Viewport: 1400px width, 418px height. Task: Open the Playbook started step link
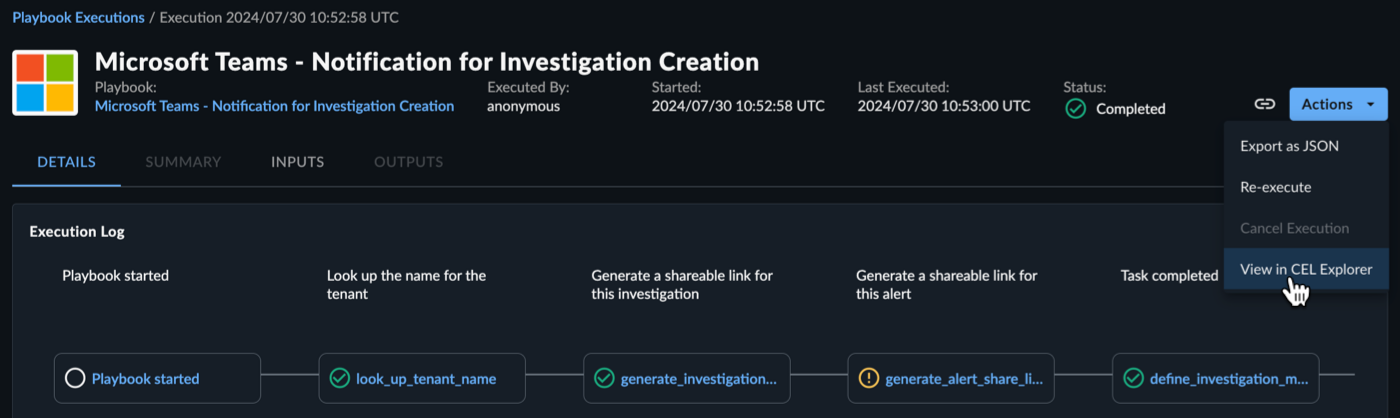point(145,379)
